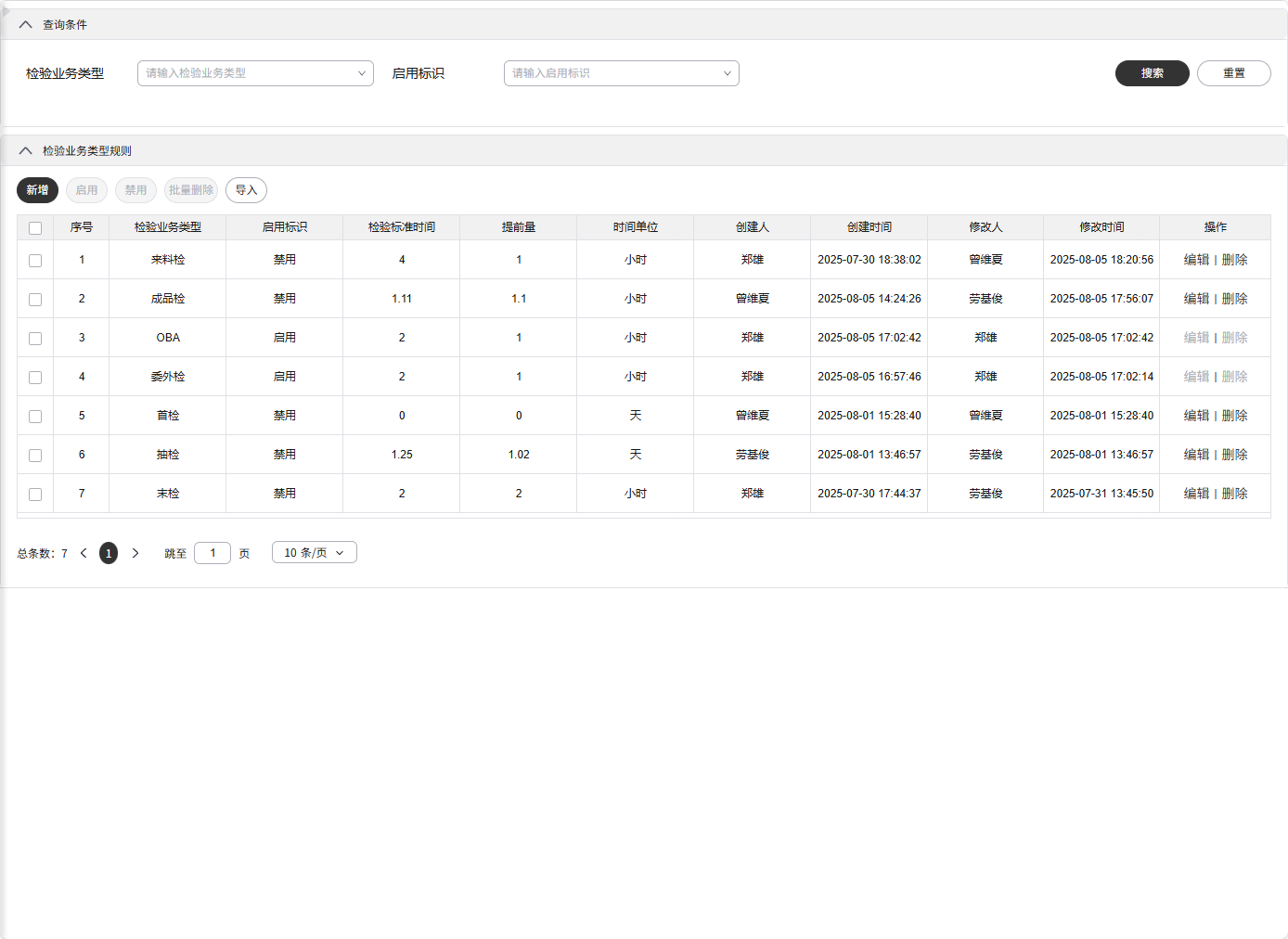This screenshot has width=1288, height=939.
Task: Check the row for OBA
Action: point(35,339)
